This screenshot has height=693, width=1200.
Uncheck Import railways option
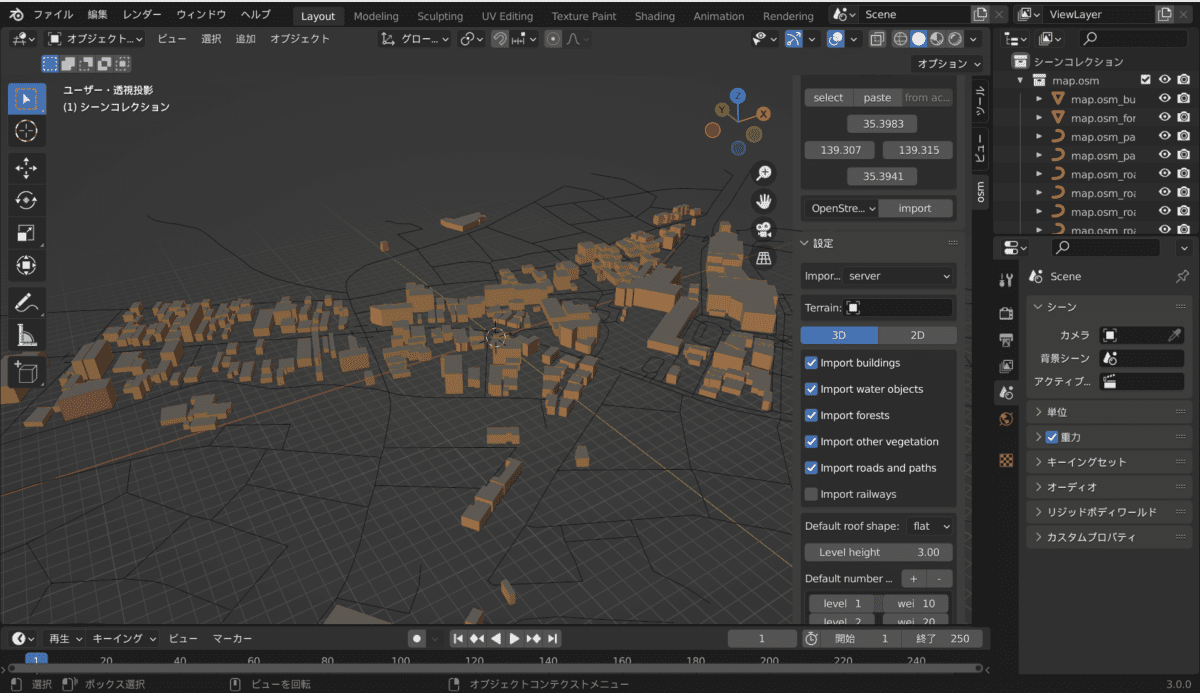pyautogui.click(x=812, y=494)
